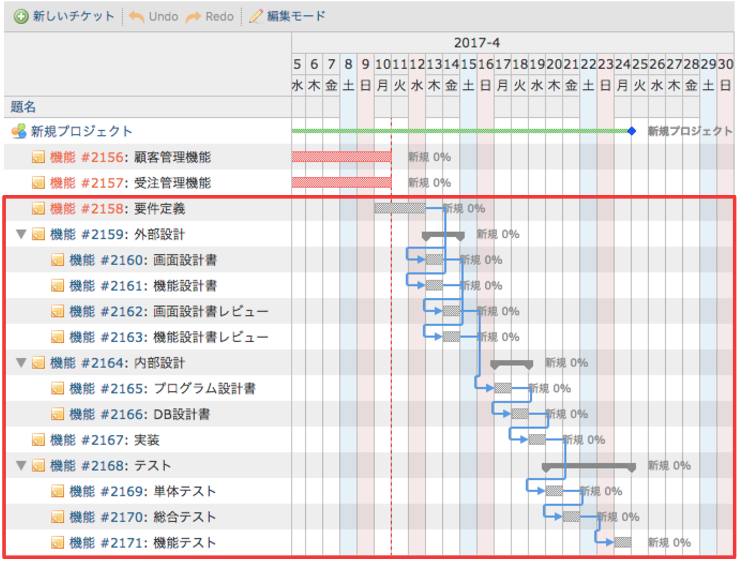Open ticket link #2158 要件定義
Screen dimensions: 739x561
117,208
